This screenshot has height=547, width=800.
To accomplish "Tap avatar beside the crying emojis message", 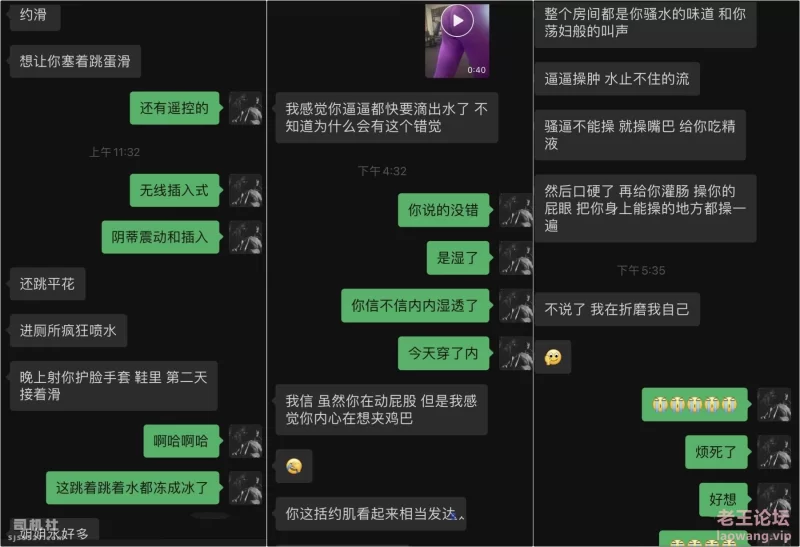I will tap(774, 404).
